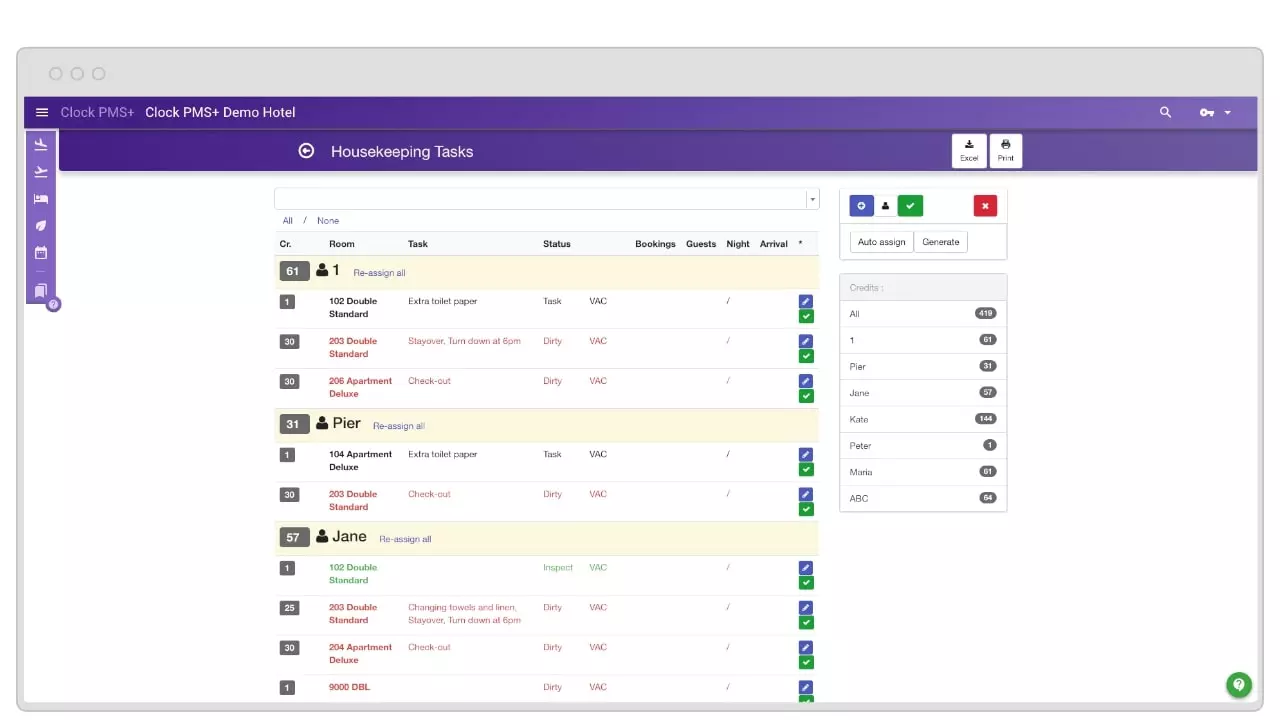This screenshot has height=720, width=1280.
Task: Mark 104 Apartment Deluxe task done
Action: click(x=806, y=469)
